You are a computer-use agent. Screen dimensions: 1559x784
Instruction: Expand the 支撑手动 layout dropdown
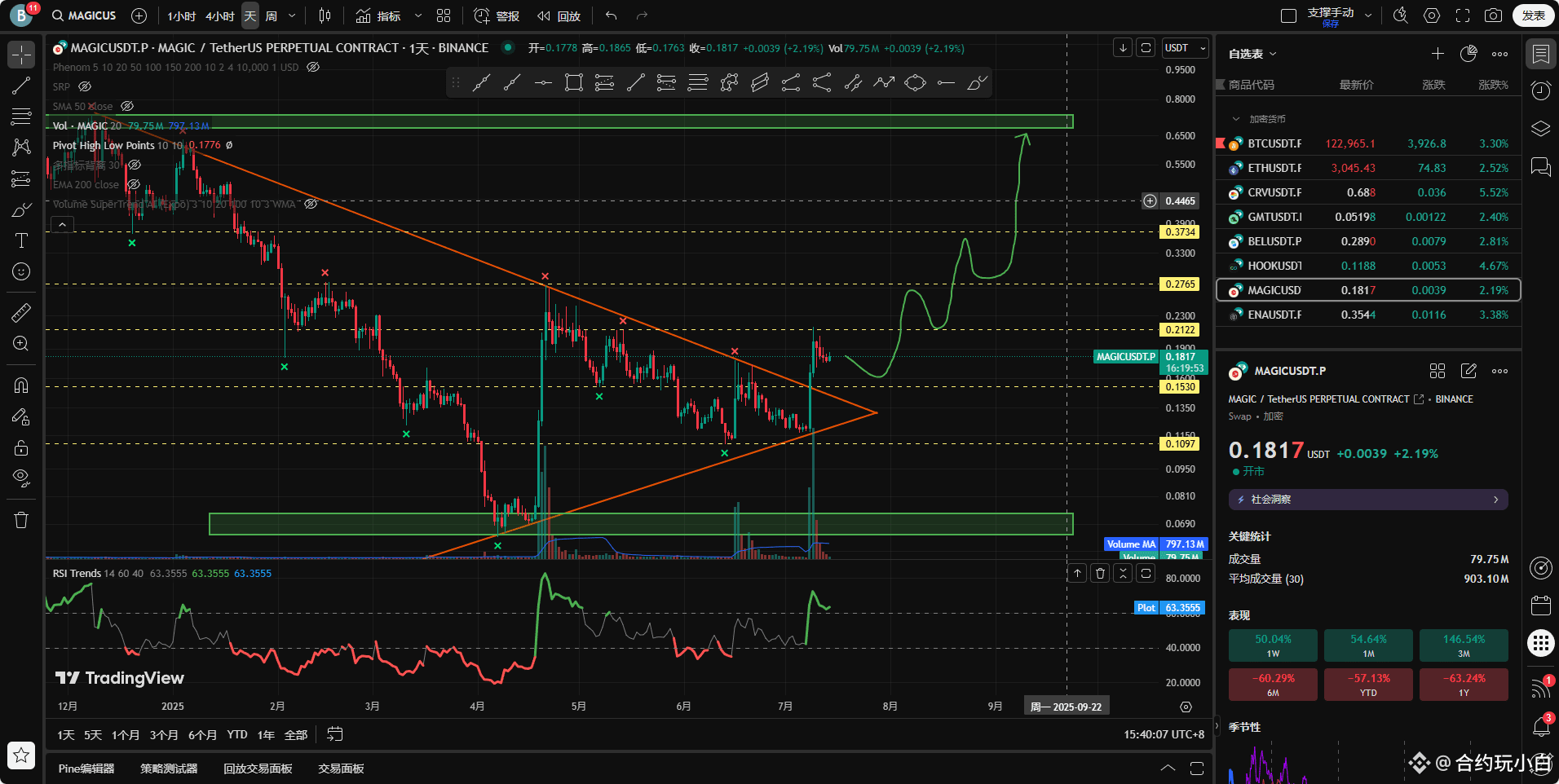[1368, 15]
